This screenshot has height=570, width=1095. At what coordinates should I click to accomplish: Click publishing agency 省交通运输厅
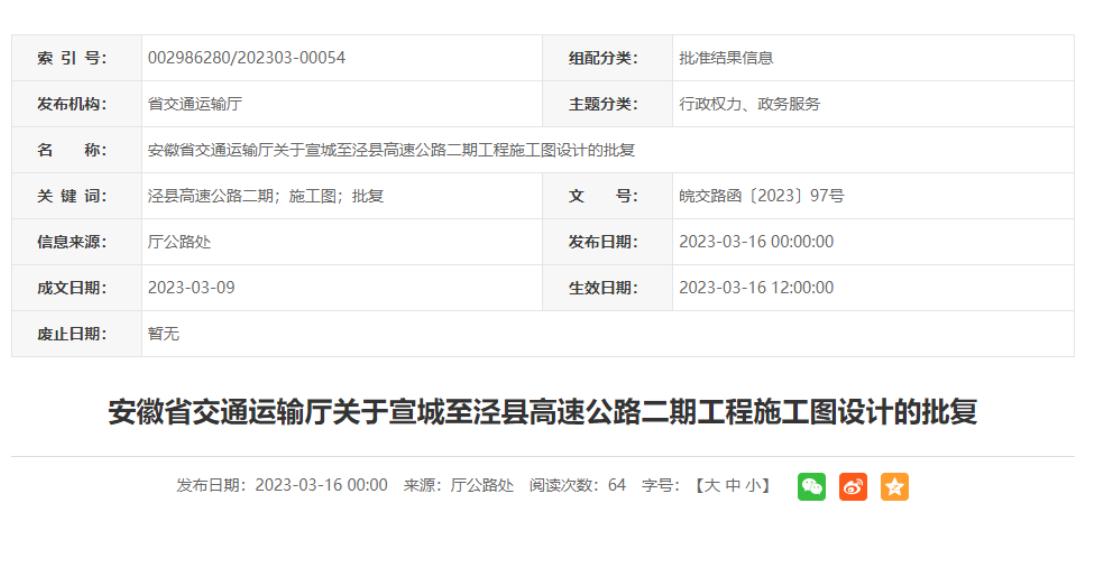(x=195, y=104)
